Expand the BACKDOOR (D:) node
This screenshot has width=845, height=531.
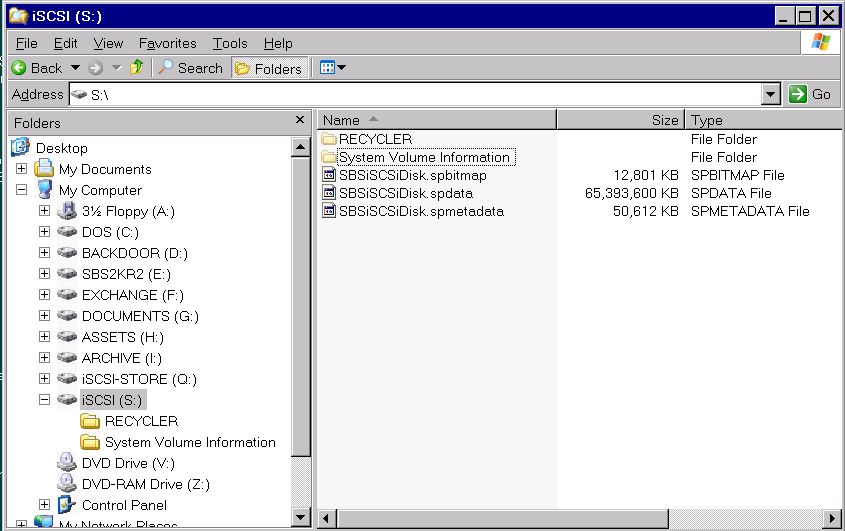coord(45,253)
